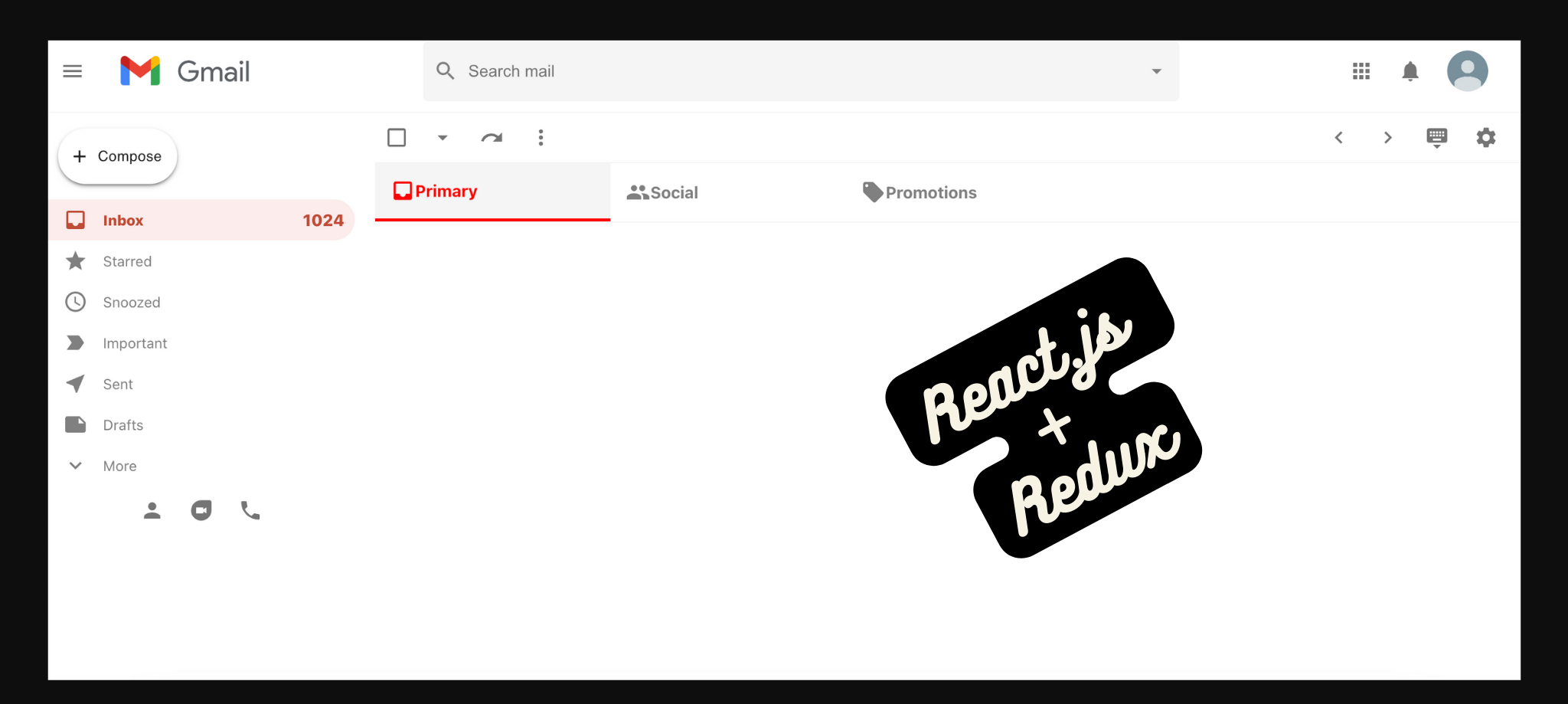Open Gmail settings gear
This screenshot has width=1568, height=704.
(1486, 137)
